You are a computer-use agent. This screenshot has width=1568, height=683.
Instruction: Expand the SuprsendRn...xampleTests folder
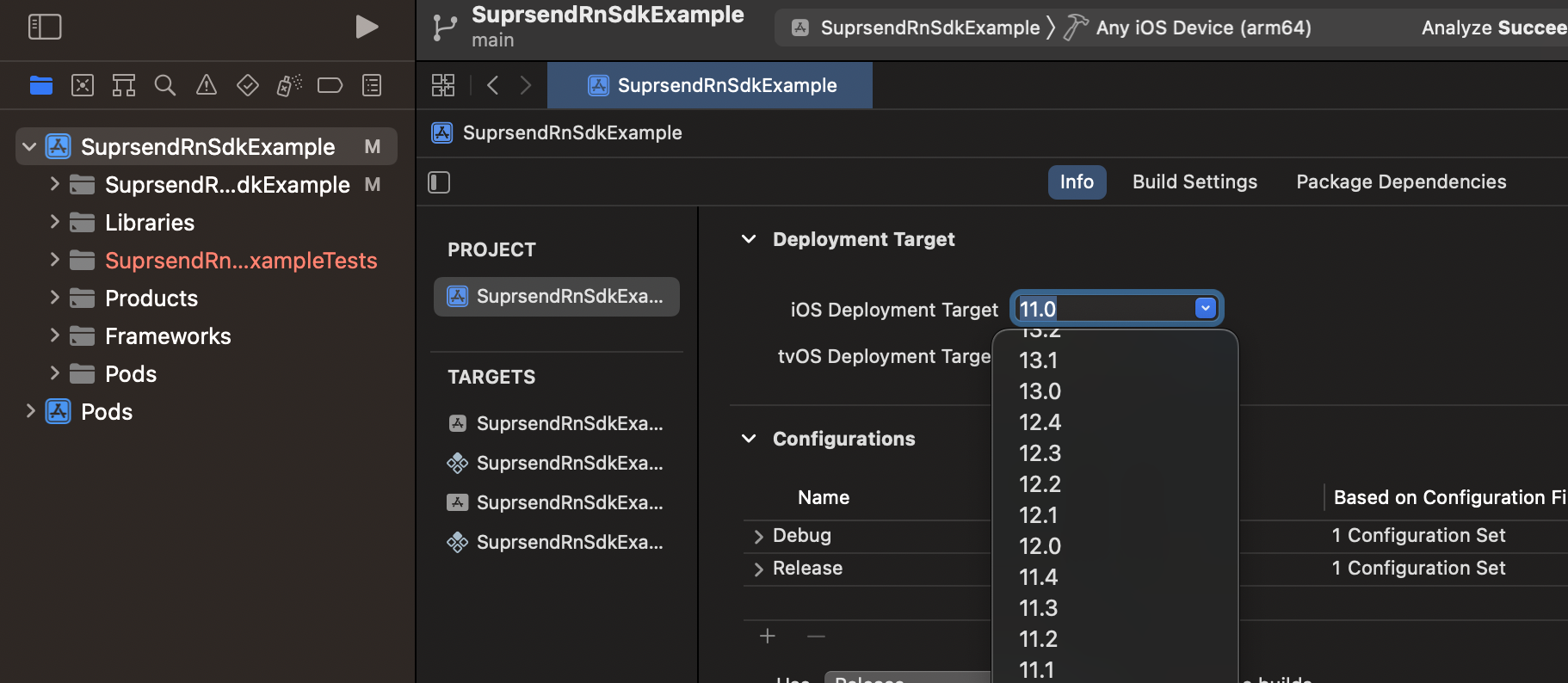[x=54, y=260]
